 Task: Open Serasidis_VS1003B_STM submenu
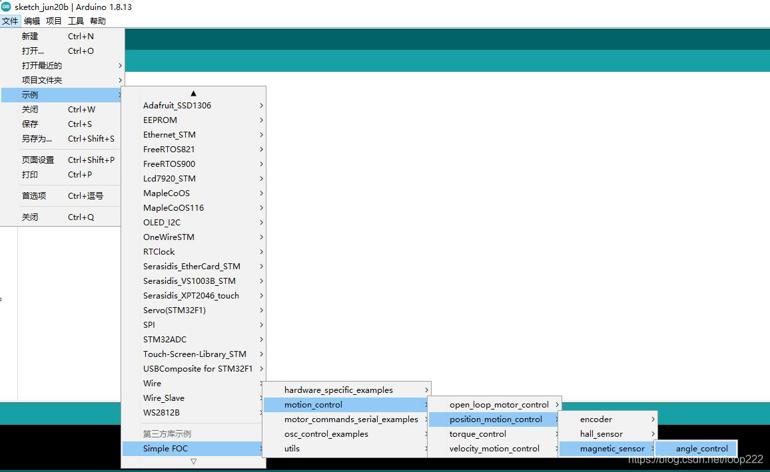tap(193, 281)
